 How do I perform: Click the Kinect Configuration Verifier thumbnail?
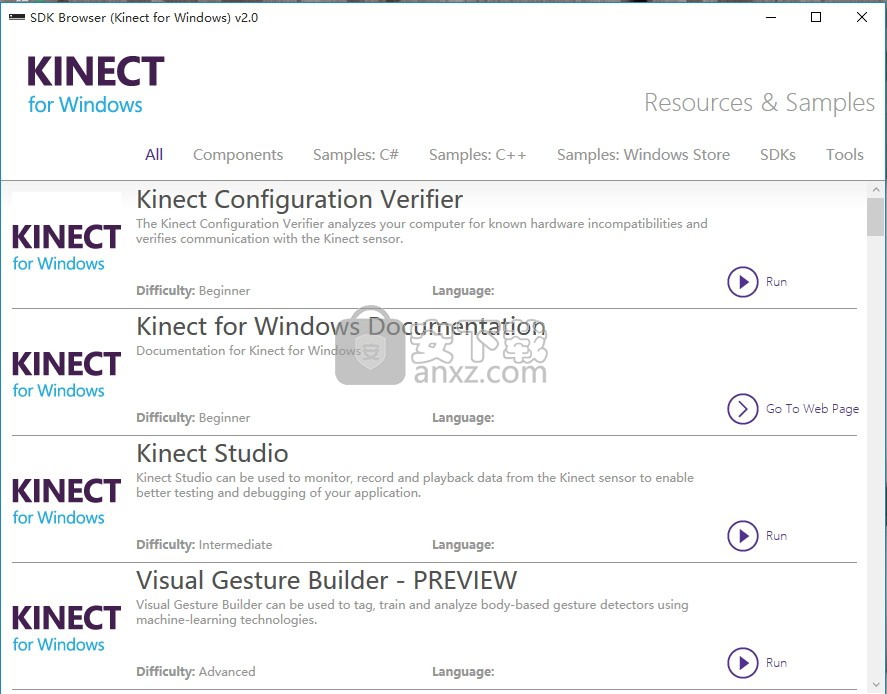(x=66, y=248)
